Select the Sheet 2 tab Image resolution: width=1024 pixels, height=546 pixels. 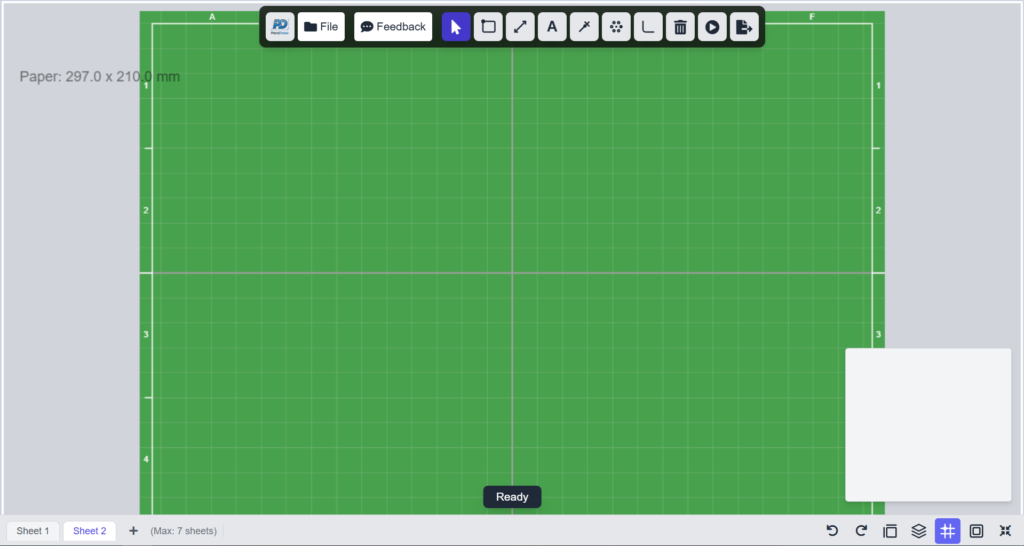pyautogui.click(x=89, y=531)
